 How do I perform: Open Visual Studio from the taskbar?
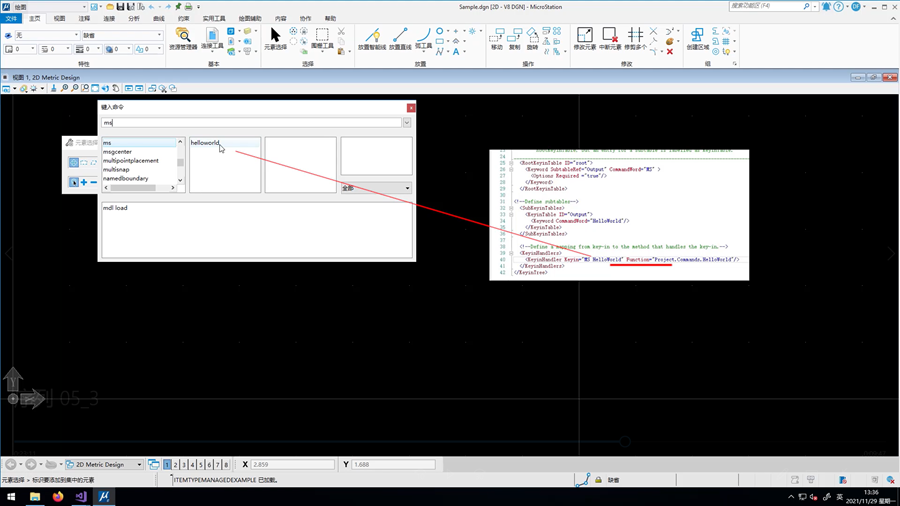pos(80,496)
